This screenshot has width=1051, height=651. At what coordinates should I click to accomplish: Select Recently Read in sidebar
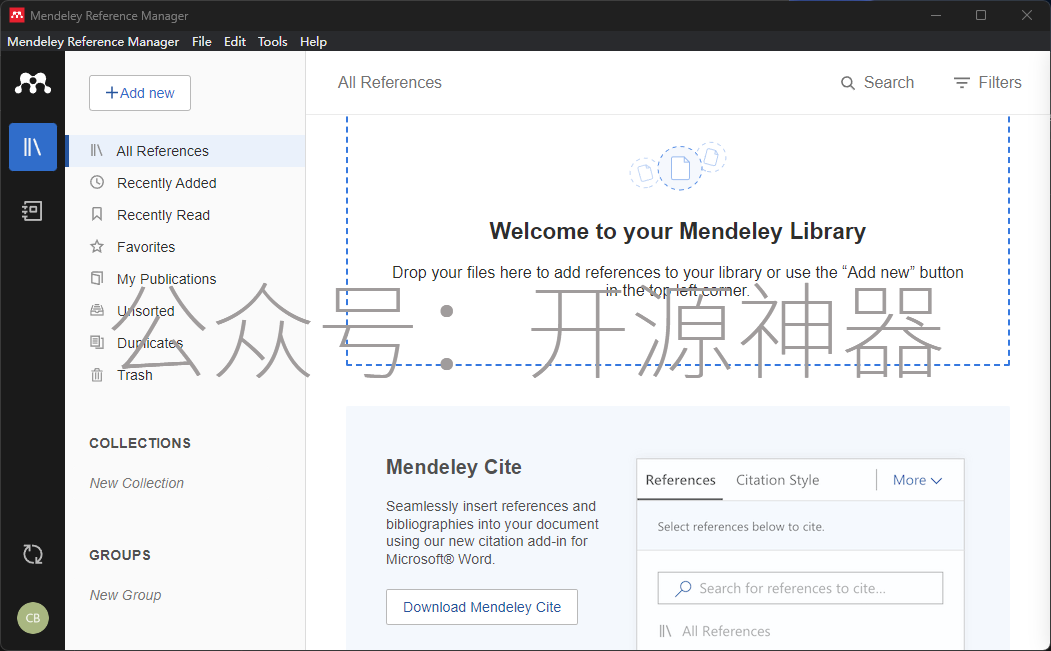pos(186,215)
